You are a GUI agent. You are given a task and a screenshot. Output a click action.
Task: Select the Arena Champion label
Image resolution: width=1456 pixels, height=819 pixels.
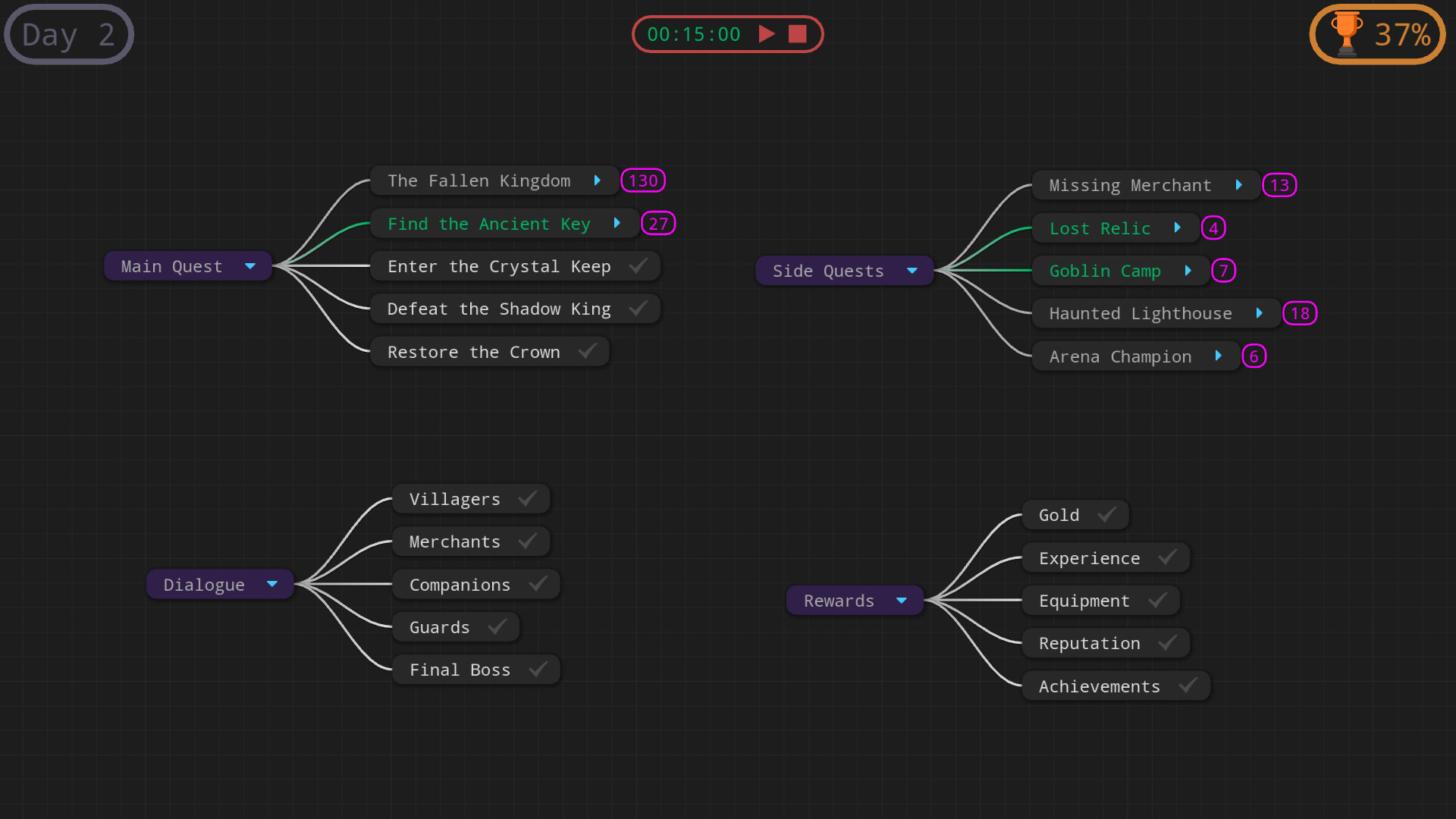[1120, 356]
